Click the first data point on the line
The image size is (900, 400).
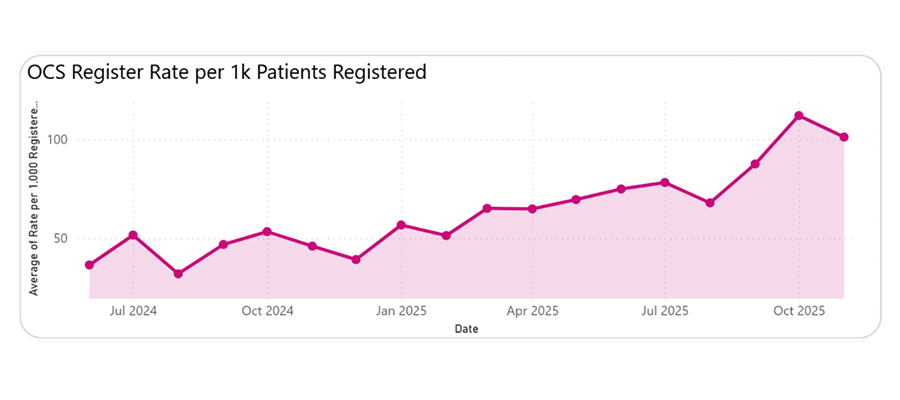pos(89,265)
